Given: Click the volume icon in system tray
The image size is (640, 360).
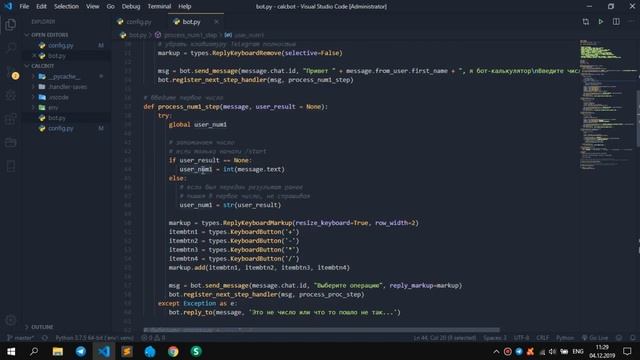Looking at the screenshot, I should (x=552, y=351).
